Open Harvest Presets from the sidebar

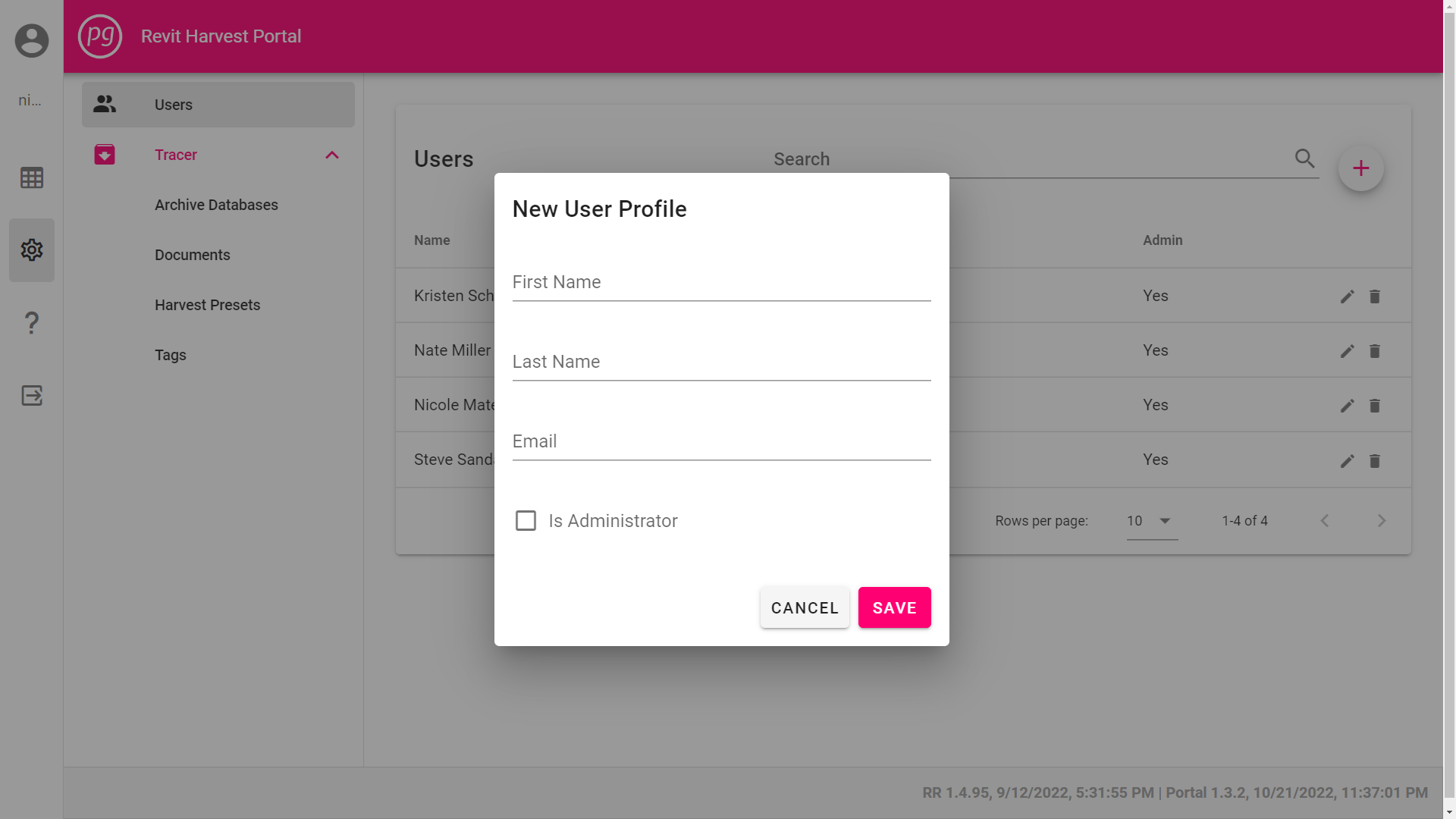coord(207,305)
